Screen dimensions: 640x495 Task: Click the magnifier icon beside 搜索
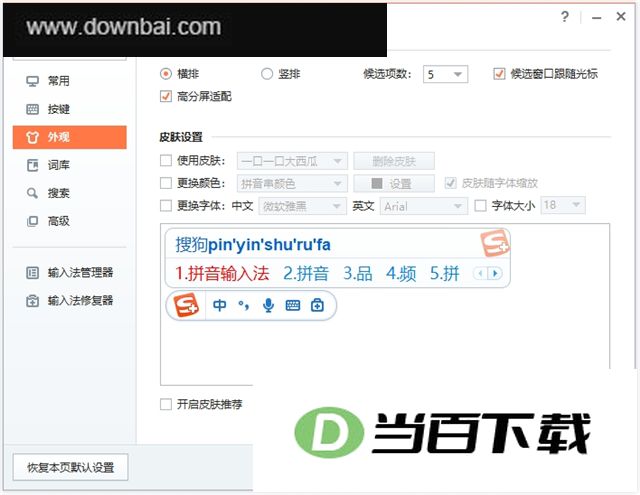[x=32, y=193]
